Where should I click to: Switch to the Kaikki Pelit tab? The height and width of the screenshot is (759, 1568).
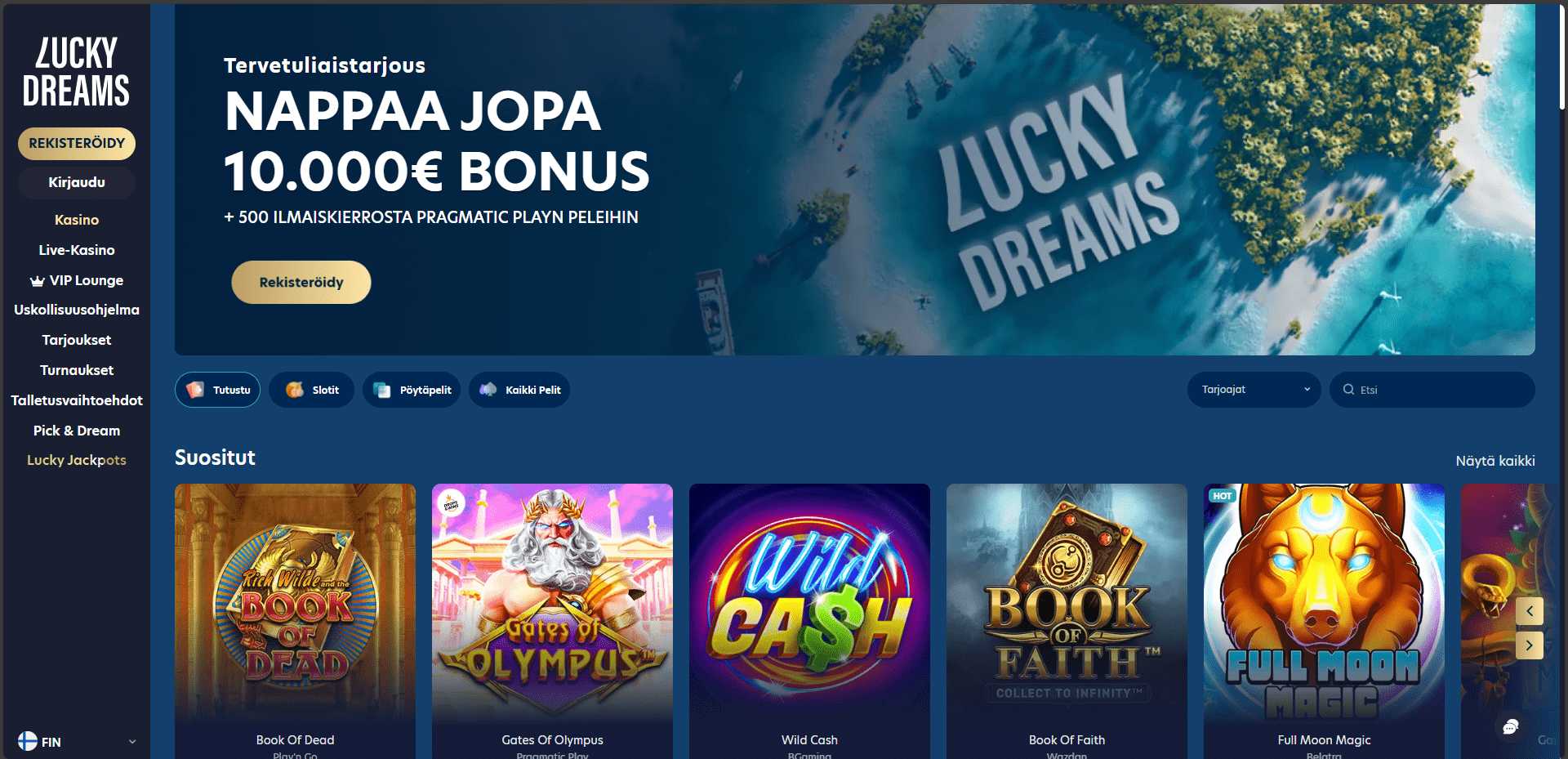[519, 390]
